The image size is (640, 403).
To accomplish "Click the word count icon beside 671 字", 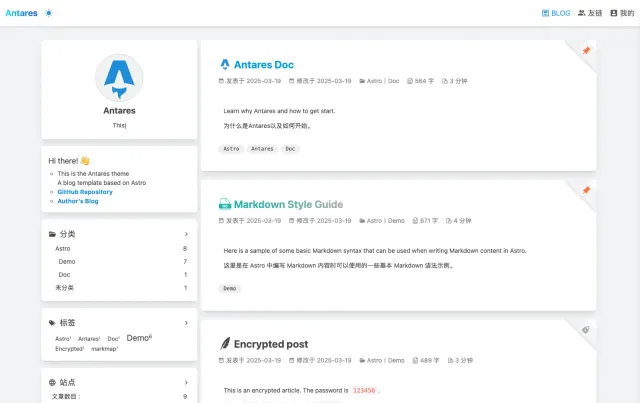I will click(415, 220).
